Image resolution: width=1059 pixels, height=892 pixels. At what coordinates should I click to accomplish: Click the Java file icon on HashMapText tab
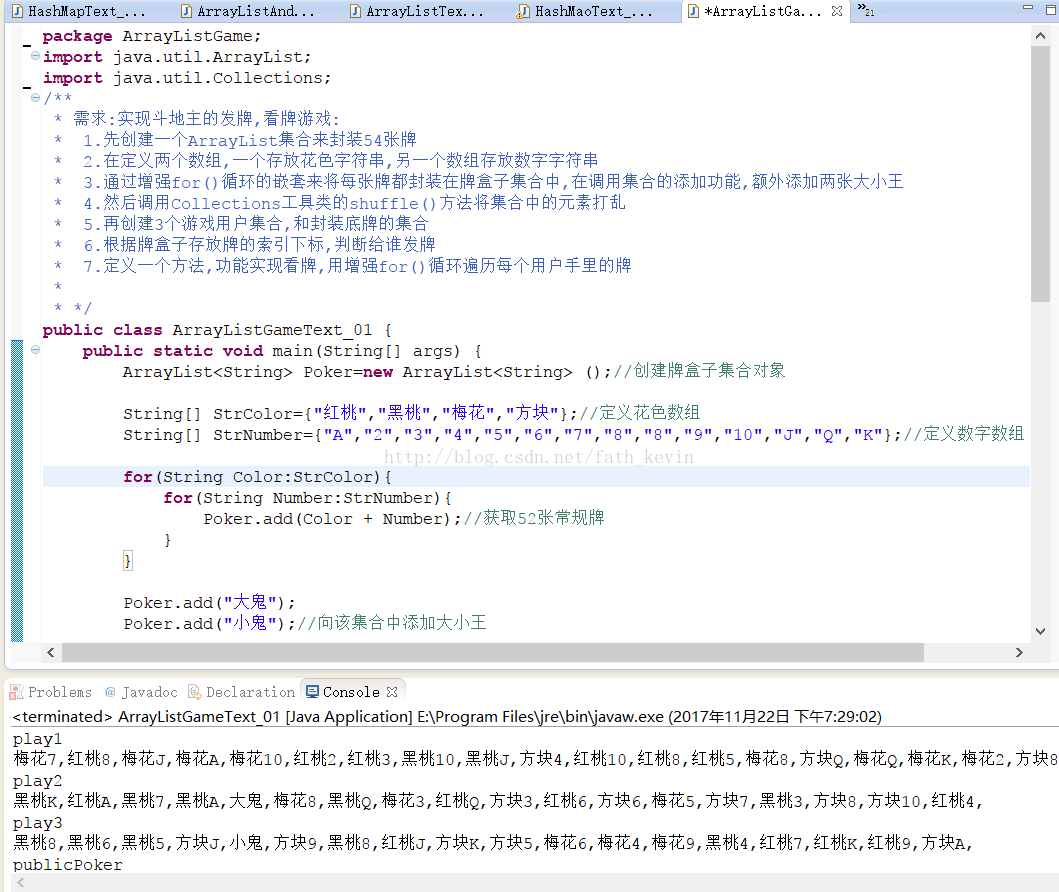tap(17, 11)
